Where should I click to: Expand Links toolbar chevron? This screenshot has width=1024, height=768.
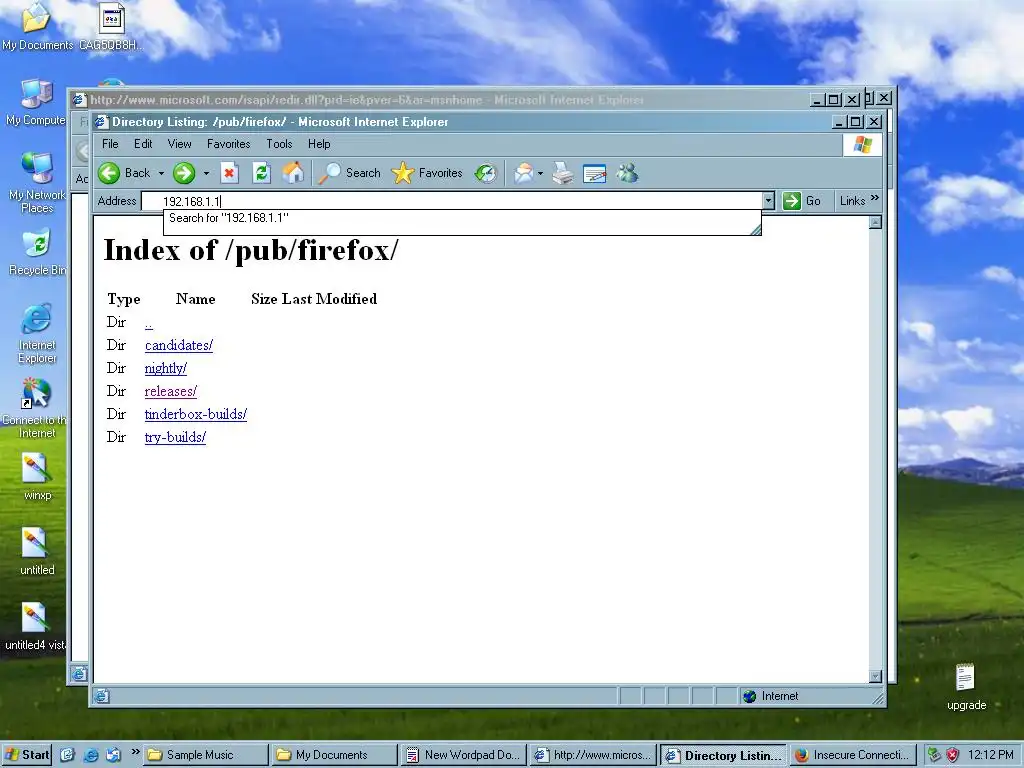[x=874, y=198]
